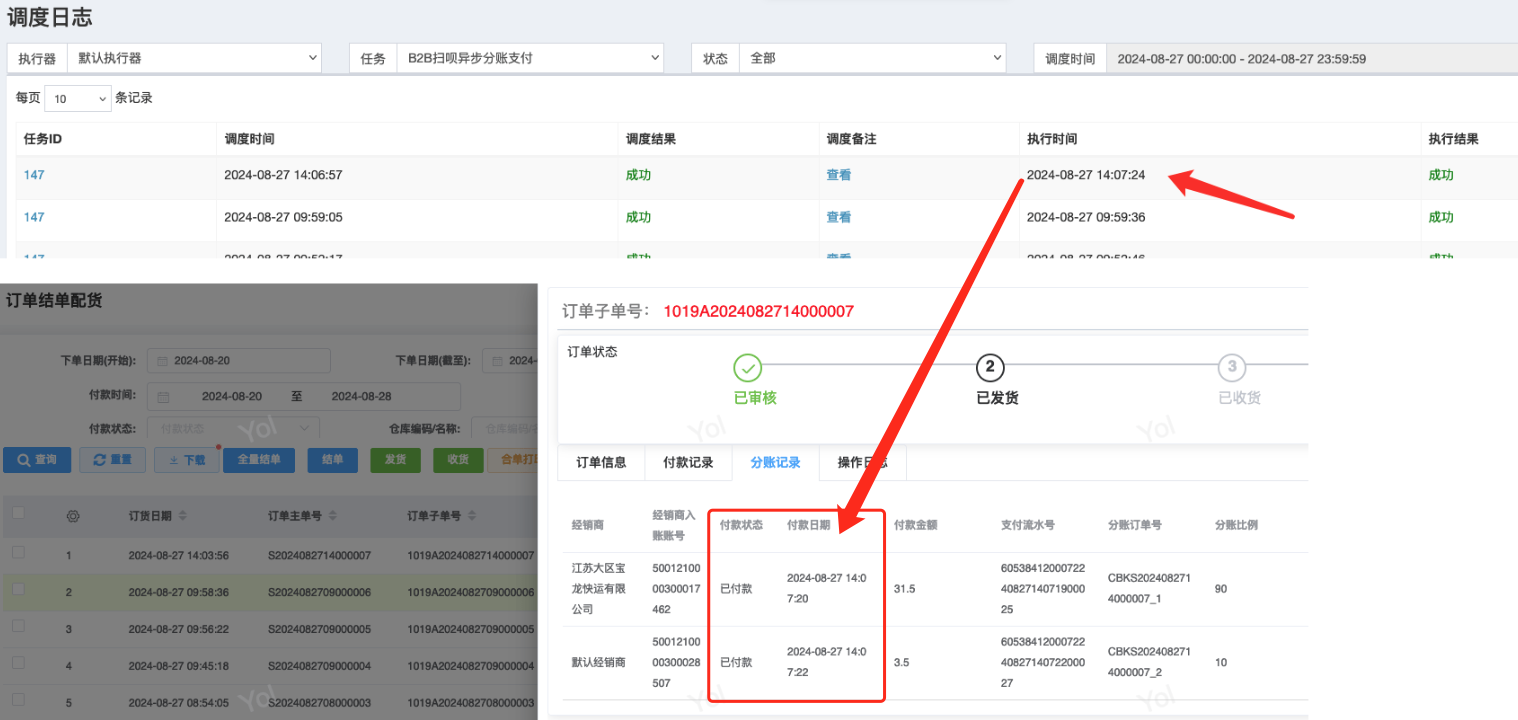Screen dimensions: 1518x720
Task: Click the step 2 已发货 circle
Action: (990, 368)
